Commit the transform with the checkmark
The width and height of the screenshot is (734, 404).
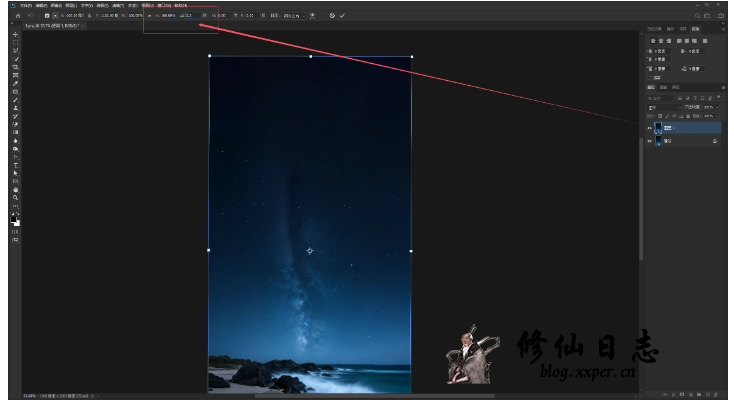coord(343,16)
